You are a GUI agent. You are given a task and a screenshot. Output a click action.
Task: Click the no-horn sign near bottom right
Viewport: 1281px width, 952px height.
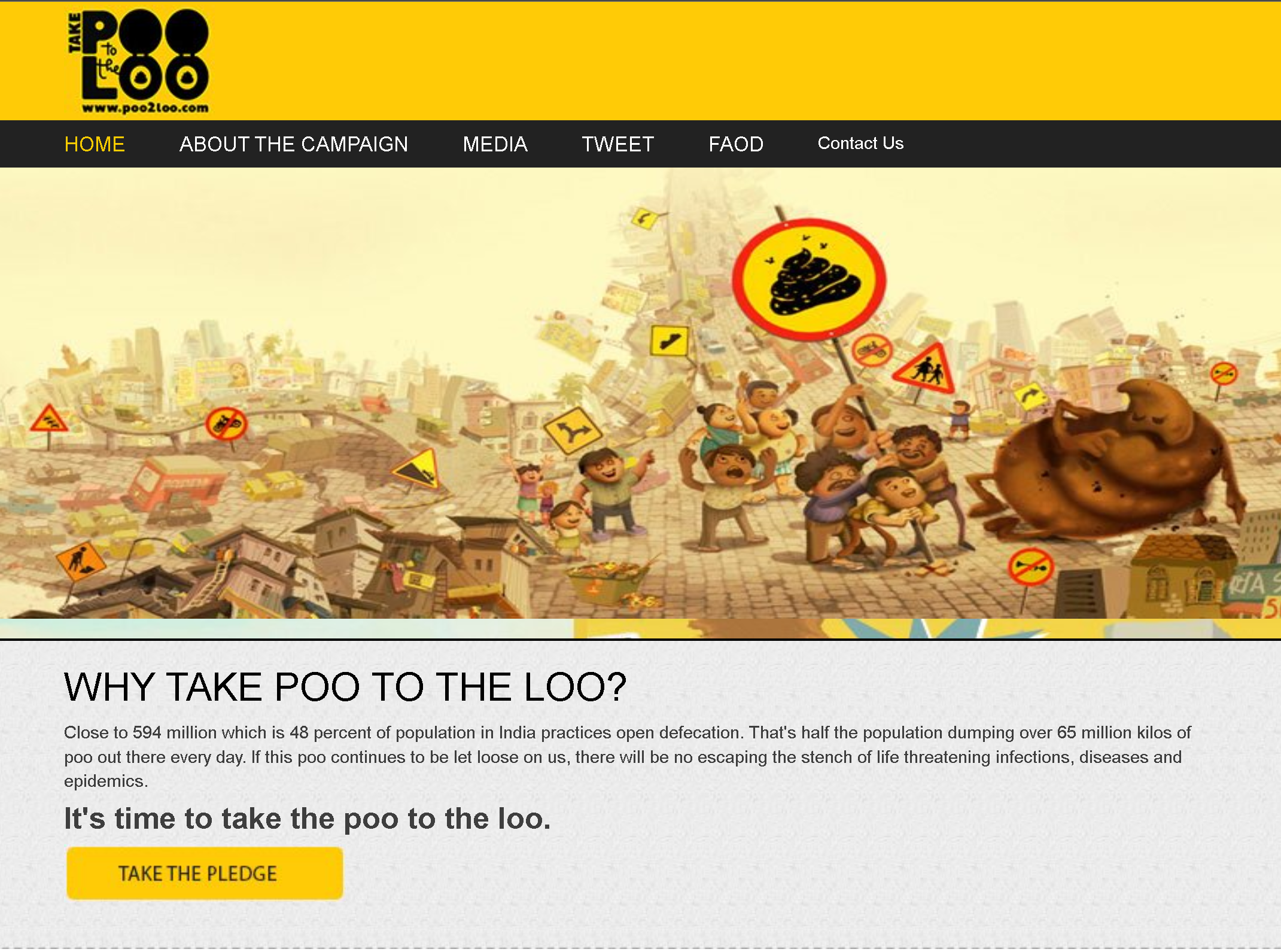[x=1030, y=567]
